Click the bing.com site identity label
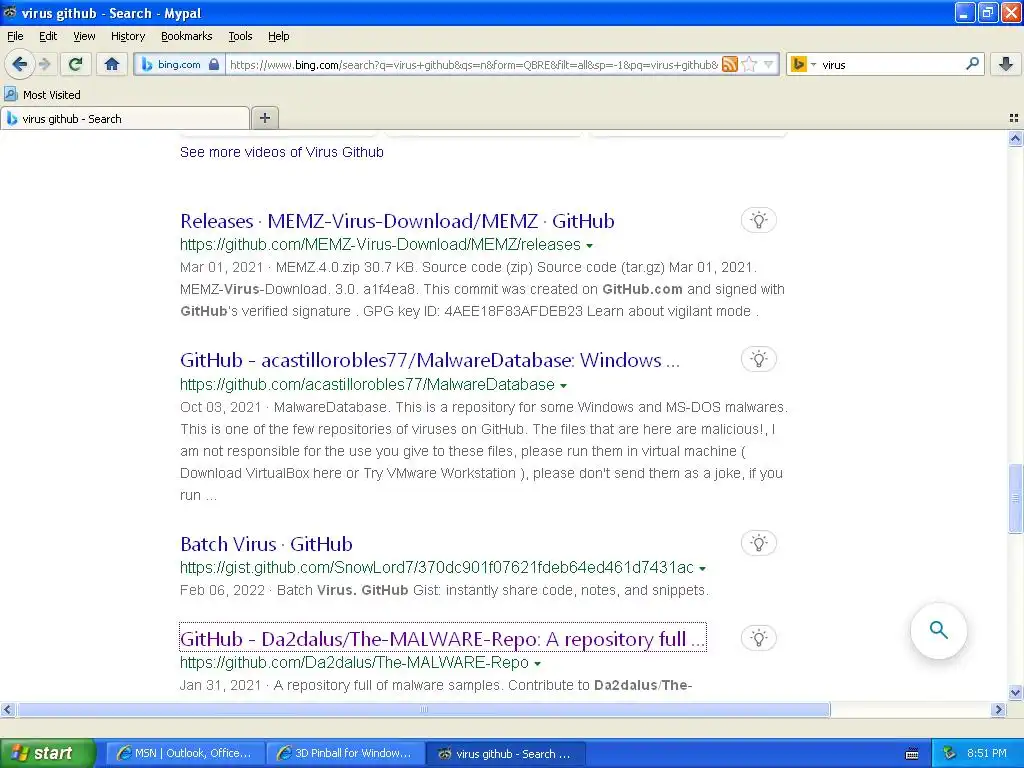1024x768 pixels. [x=178, y=64]
